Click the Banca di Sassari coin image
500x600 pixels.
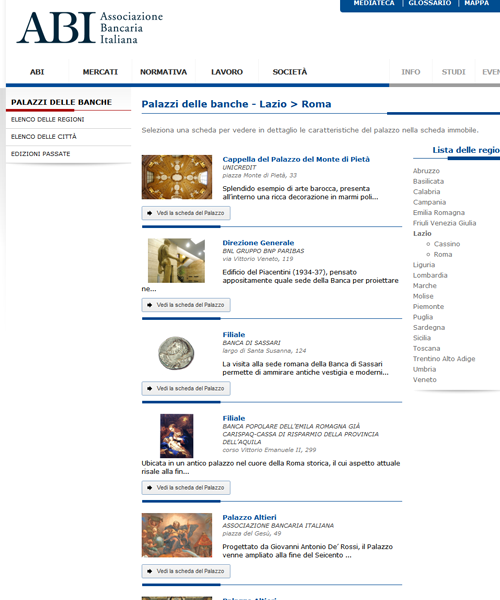pos(176,353)
